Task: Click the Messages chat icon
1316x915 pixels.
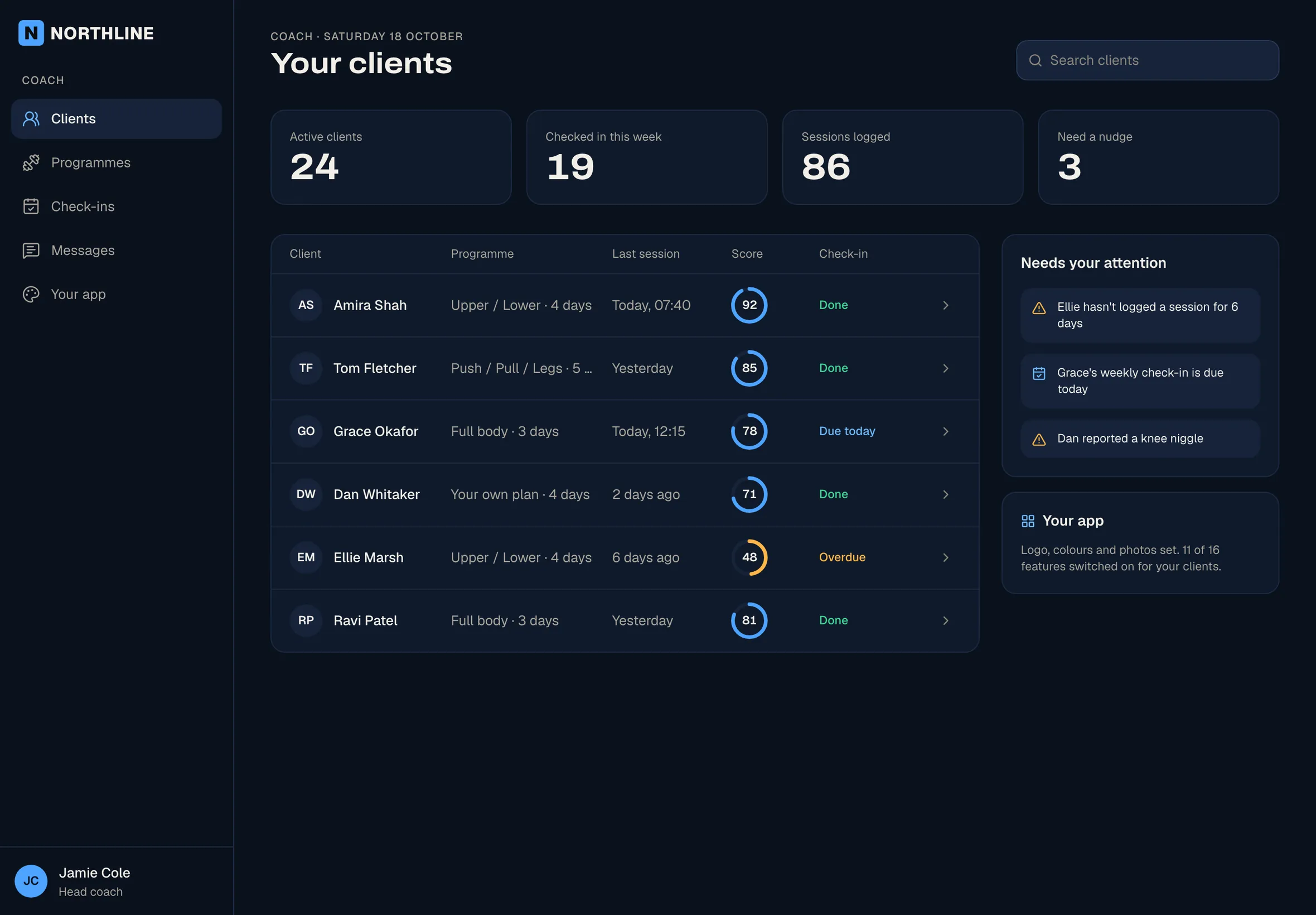Action: pos(31,251)
